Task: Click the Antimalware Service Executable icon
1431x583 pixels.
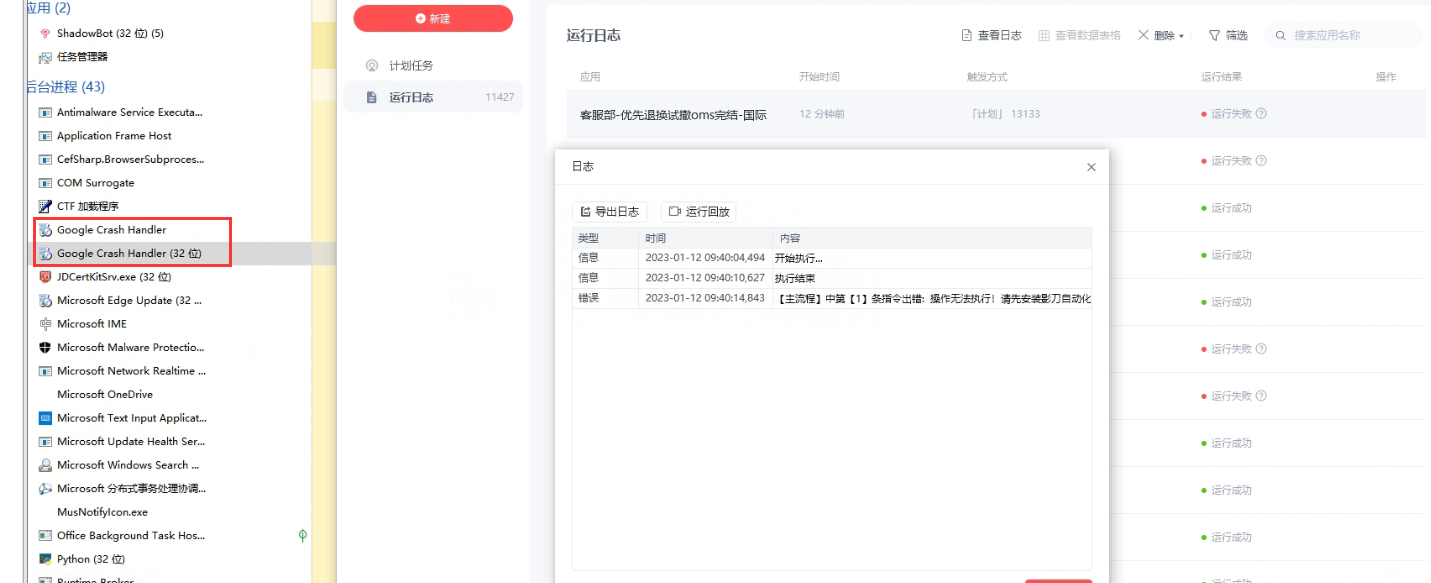Action: (x=45, y=112)
